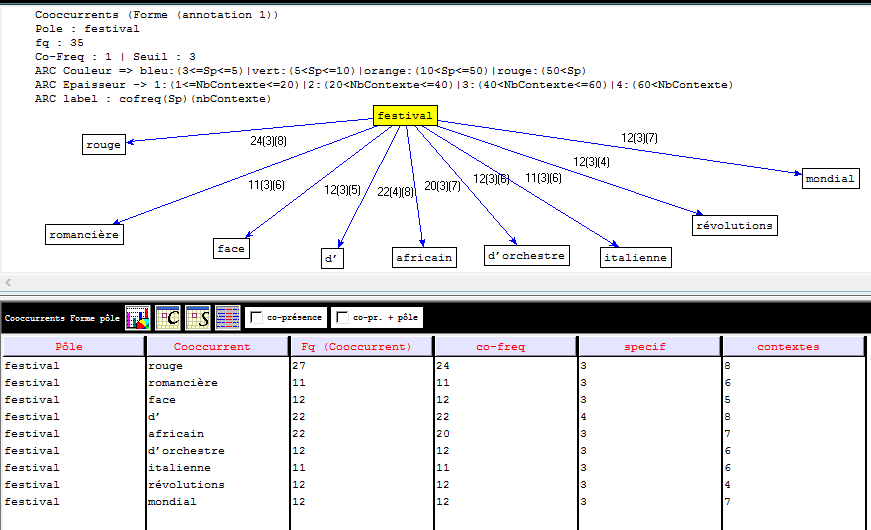Click the 'S' grid icon in toolbar
The width and height of the screenshot is (871, 530).
tap(198, 318)
